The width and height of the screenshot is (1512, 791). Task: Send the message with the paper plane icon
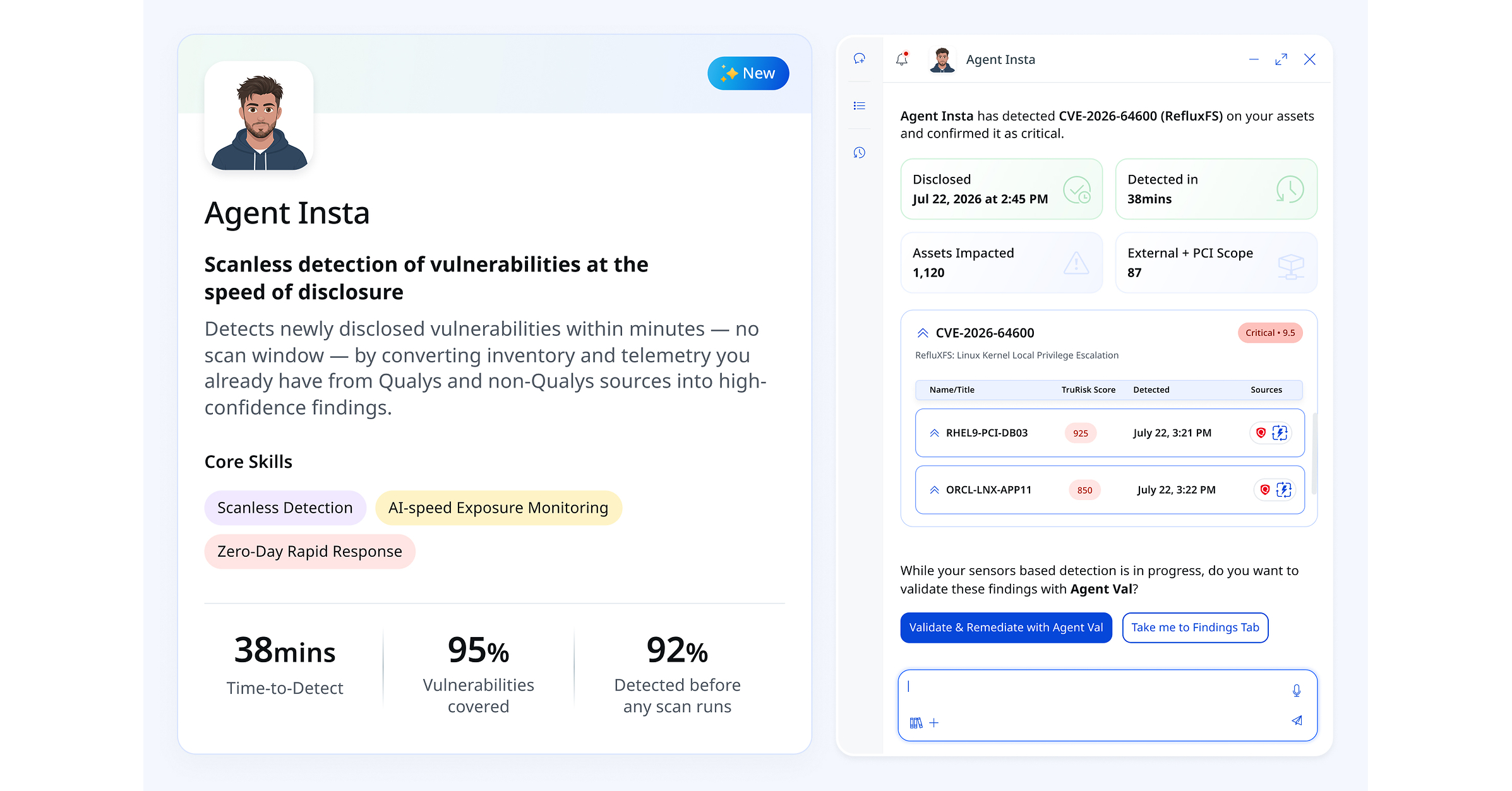[1297, 720]
